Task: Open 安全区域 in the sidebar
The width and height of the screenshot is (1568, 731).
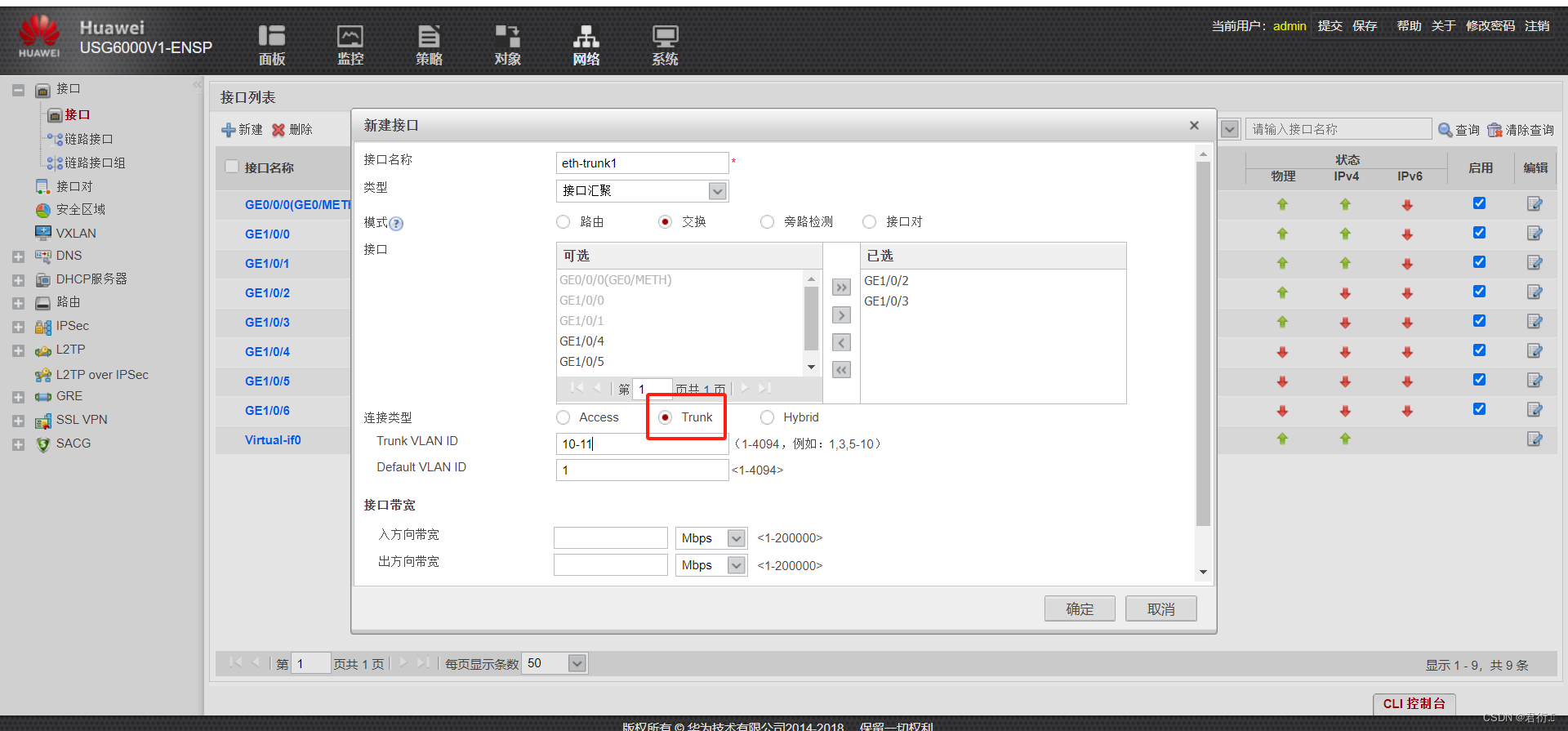Action: click(80, 210)
